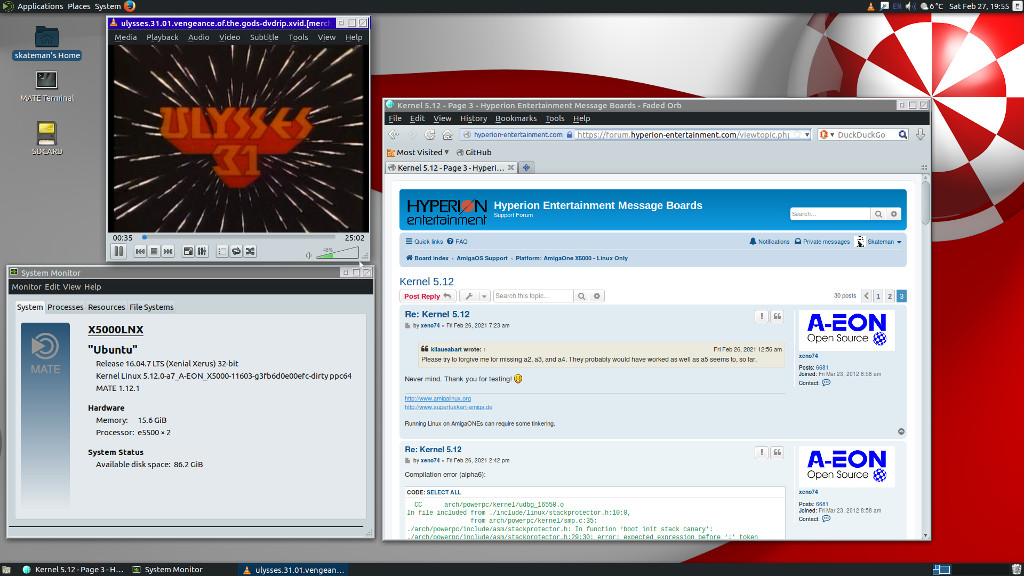
Task: View forum Notifications
Action: tap(769, 242)
